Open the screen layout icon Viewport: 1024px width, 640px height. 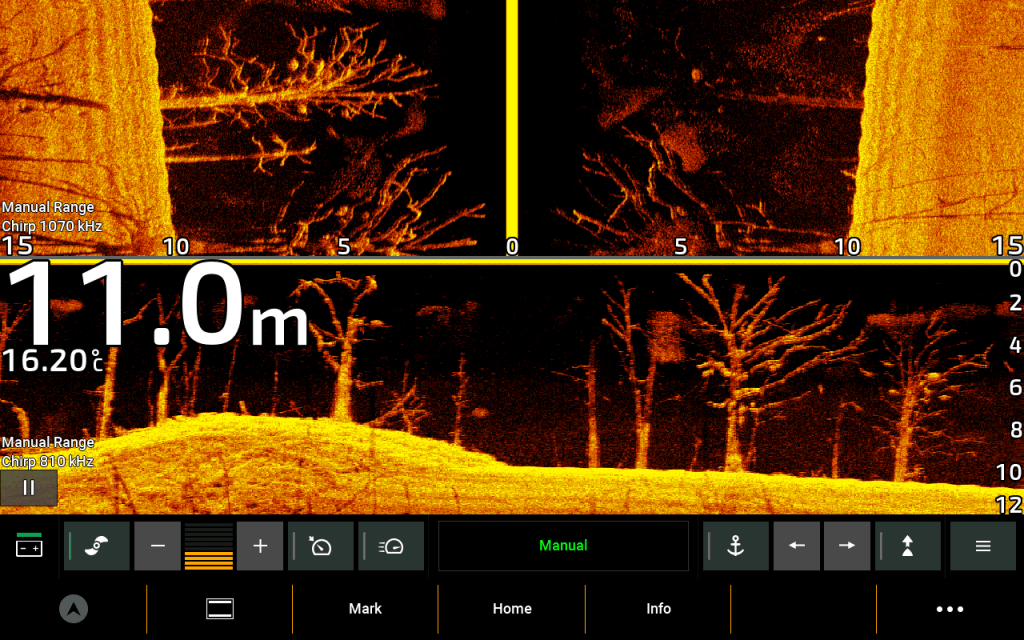(x=219, y=608)
